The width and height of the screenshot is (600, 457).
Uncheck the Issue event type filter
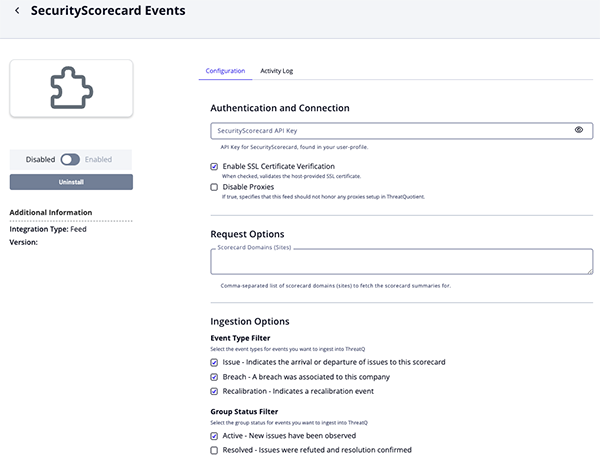[x=214, y=362]
